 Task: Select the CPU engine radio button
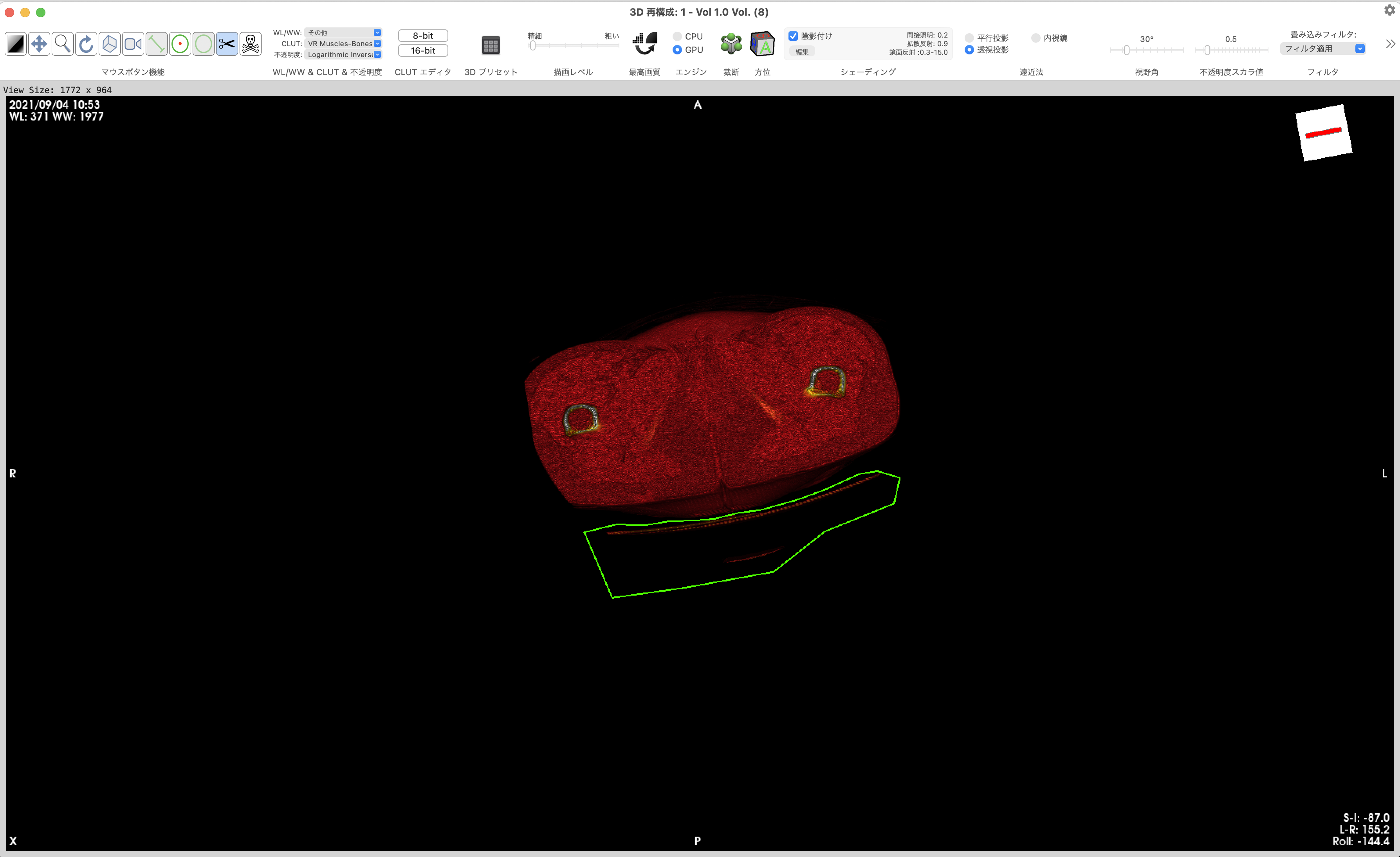(677, 36)
